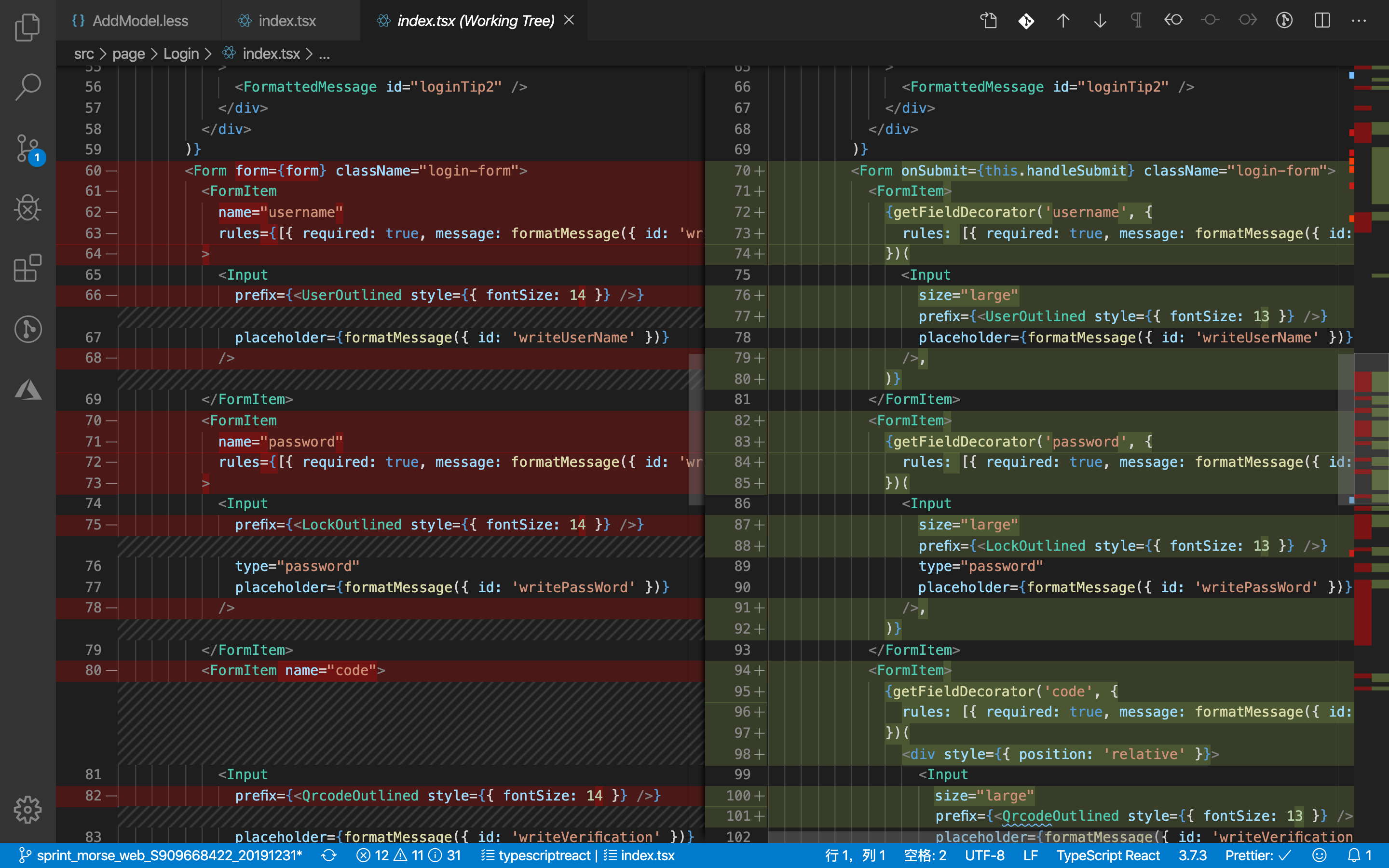Click the overview ruler on far right

[x=1372, y=453]
